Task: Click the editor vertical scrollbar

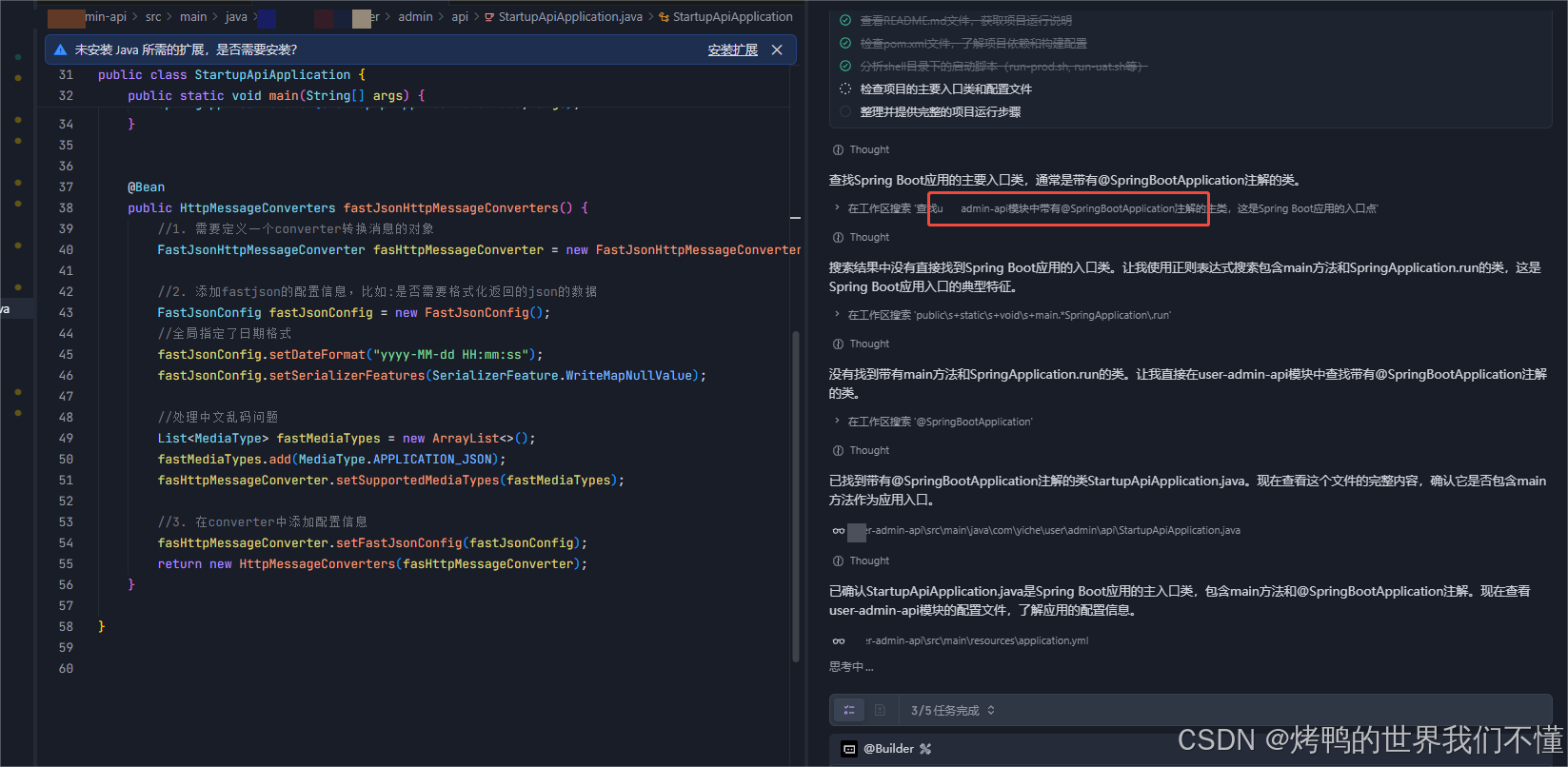Action: click(796, 496)
